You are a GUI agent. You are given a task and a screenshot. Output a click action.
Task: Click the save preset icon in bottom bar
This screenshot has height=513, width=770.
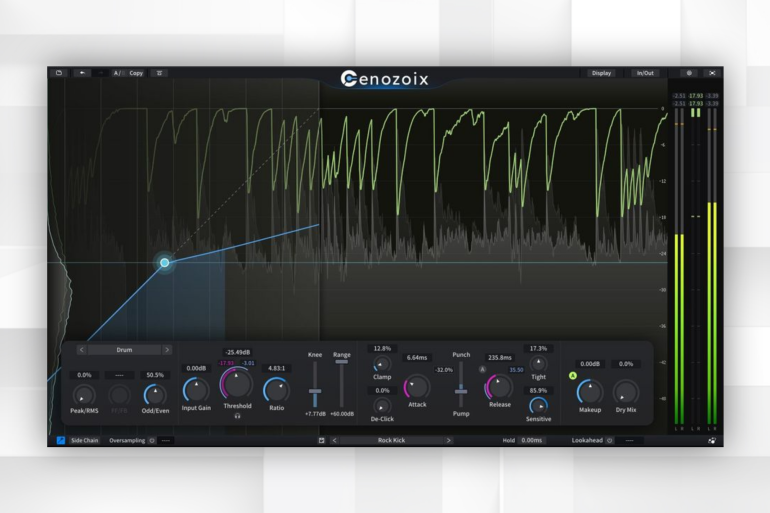click(x=321, y=440)
